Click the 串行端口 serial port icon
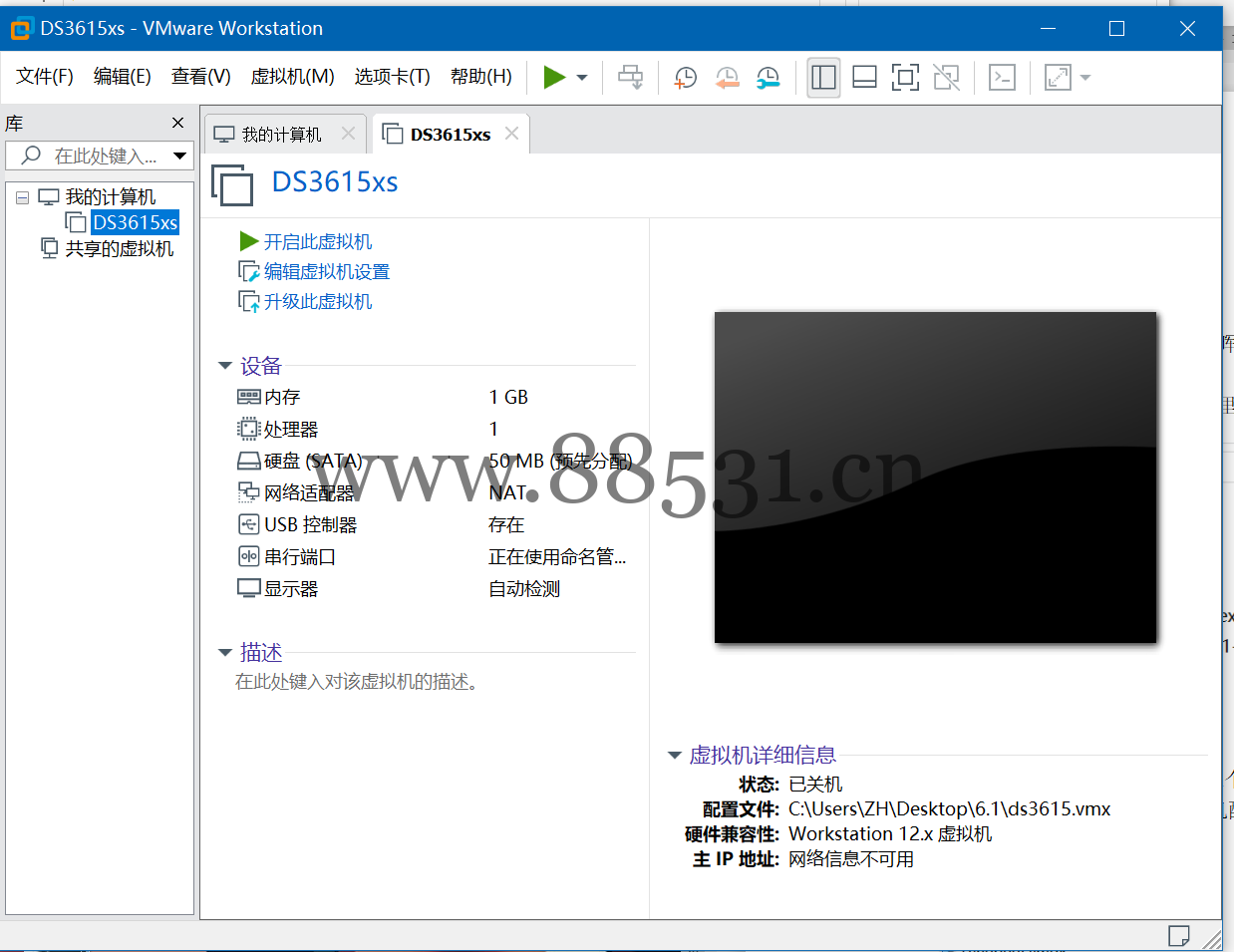Image resolution: width=1234 pixels, height=952 pixels. 248,556
